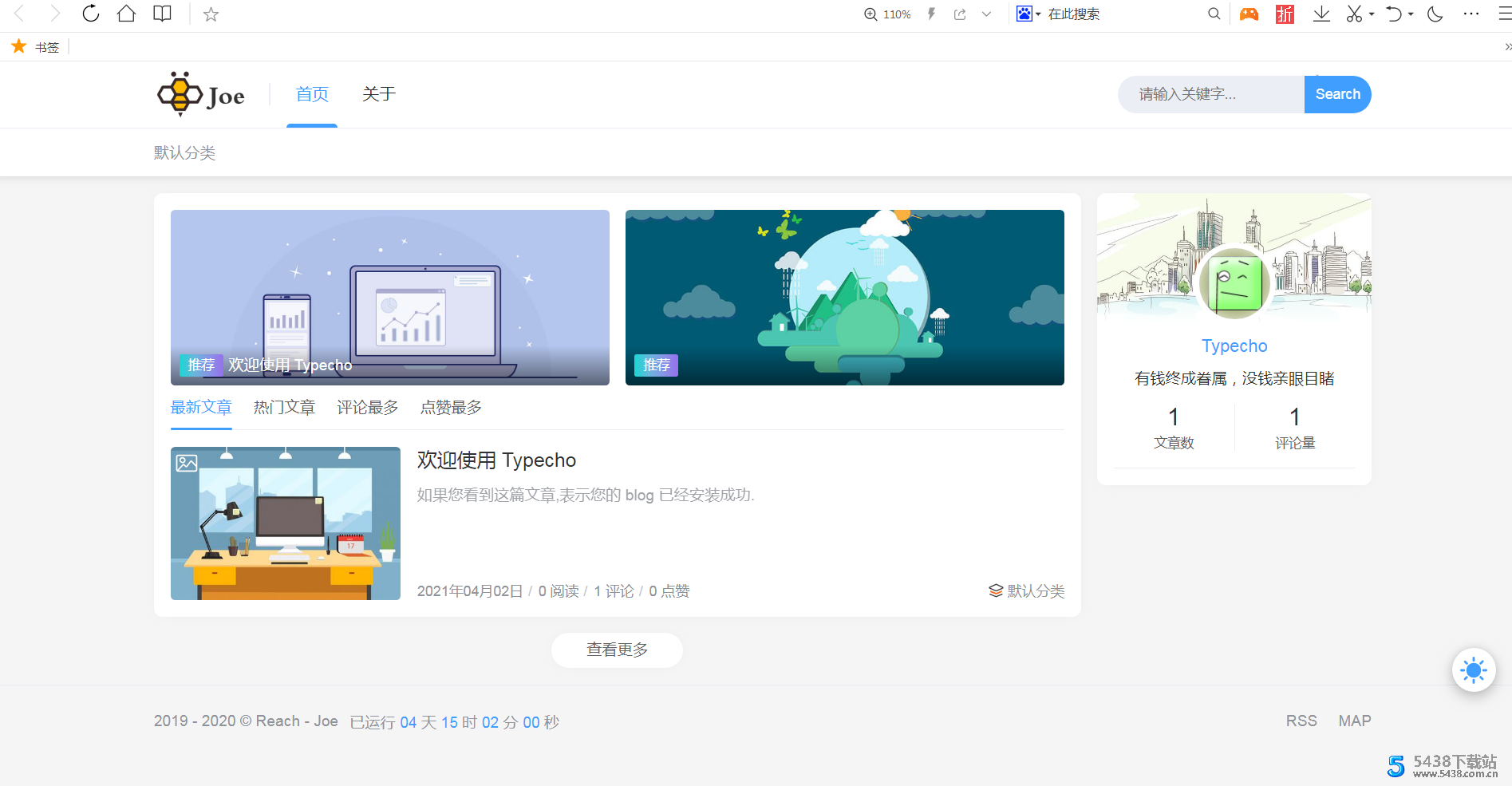The image size is (1512, 786).
Task: Switch to the 热门文章 tab
Action: tap(284, 407)
